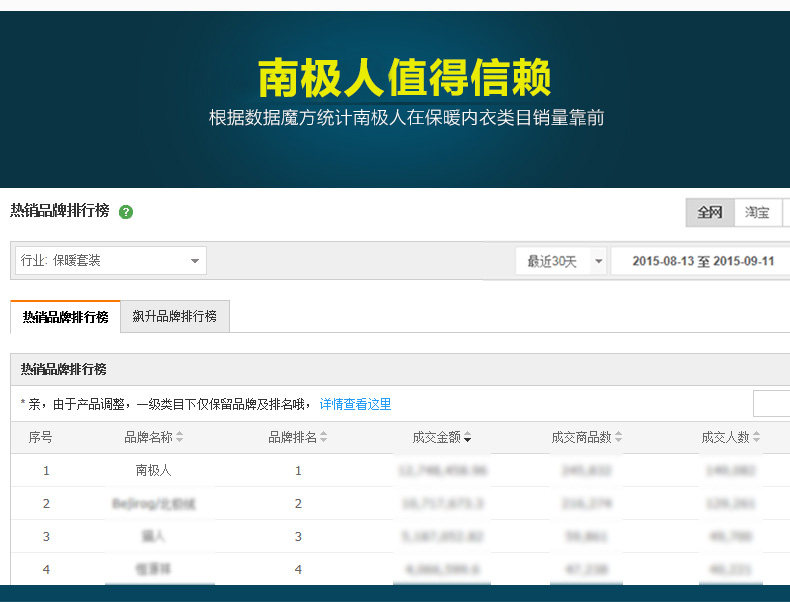Open the 详情查看这里 link

[356, 404]
